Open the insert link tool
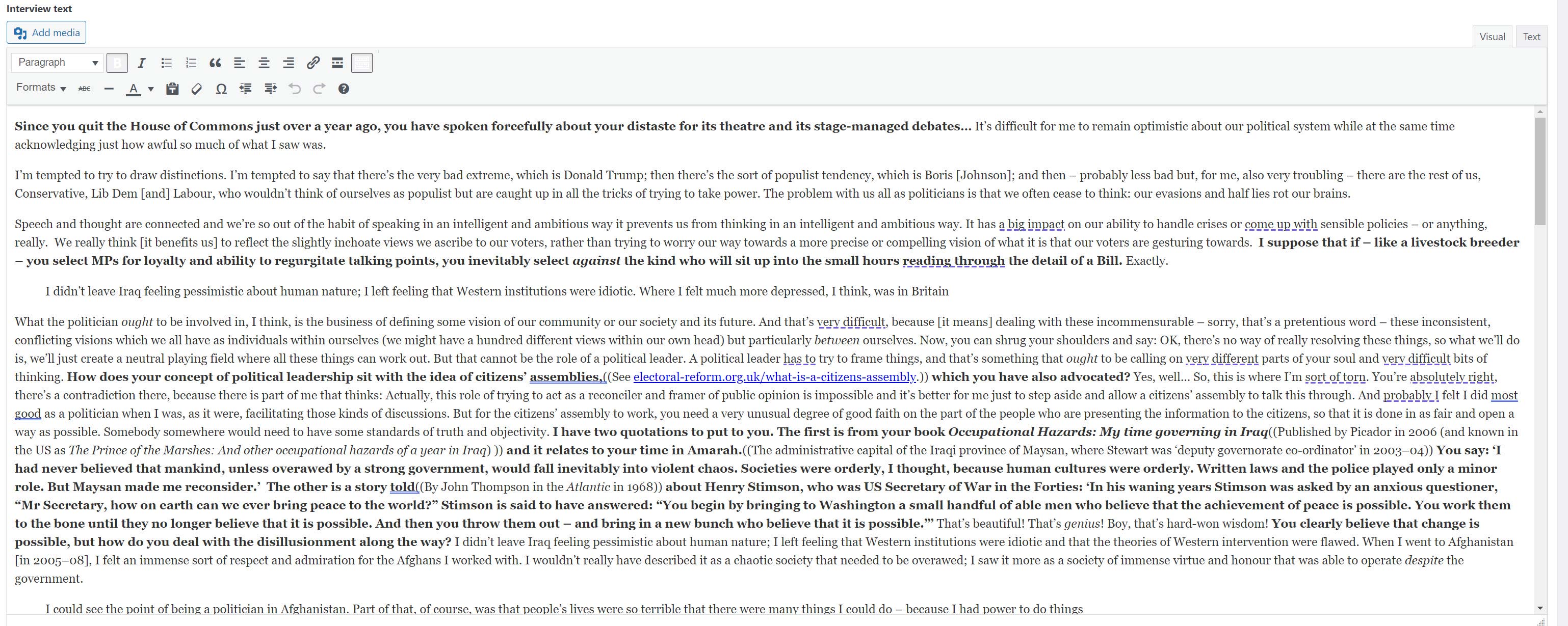 (313, 63)
